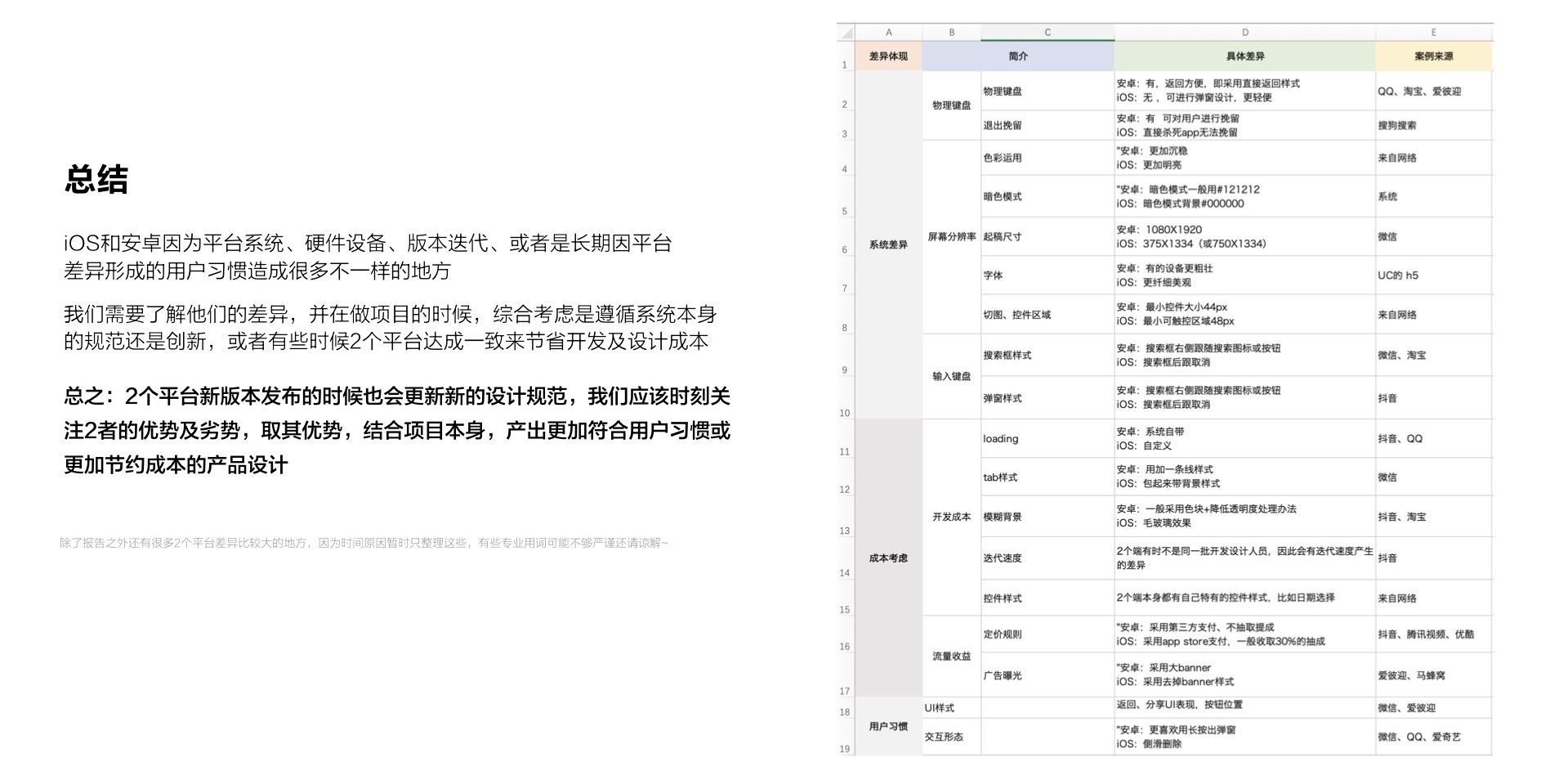Select the 具体差异 header cell
Screen dimensions: 1568x775
(x=1244, y=56)
